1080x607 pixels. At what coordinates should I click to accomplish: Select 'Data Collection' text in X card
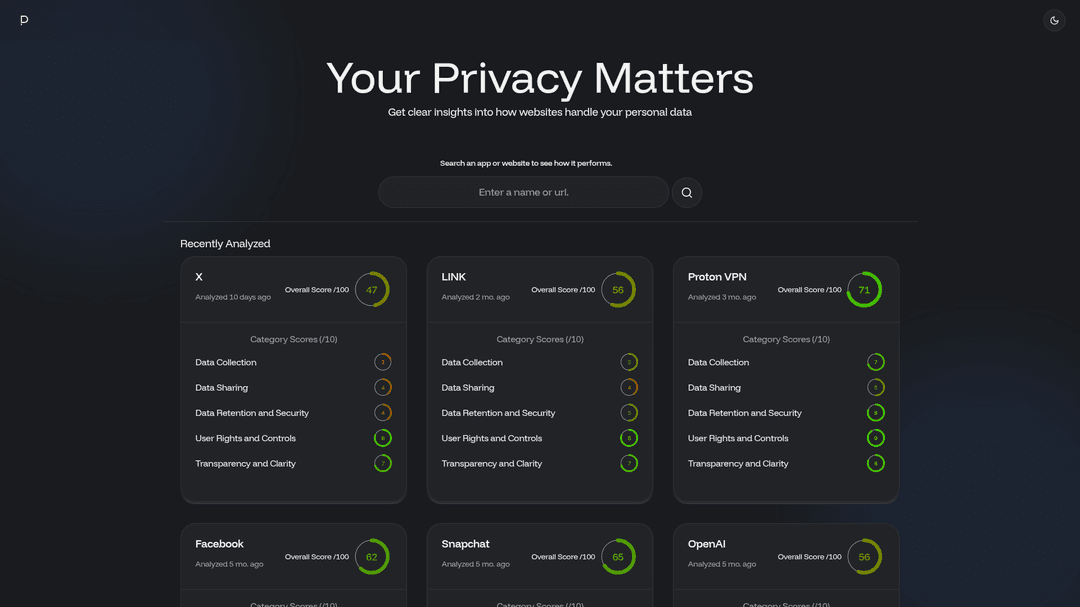tap(226, 362)
